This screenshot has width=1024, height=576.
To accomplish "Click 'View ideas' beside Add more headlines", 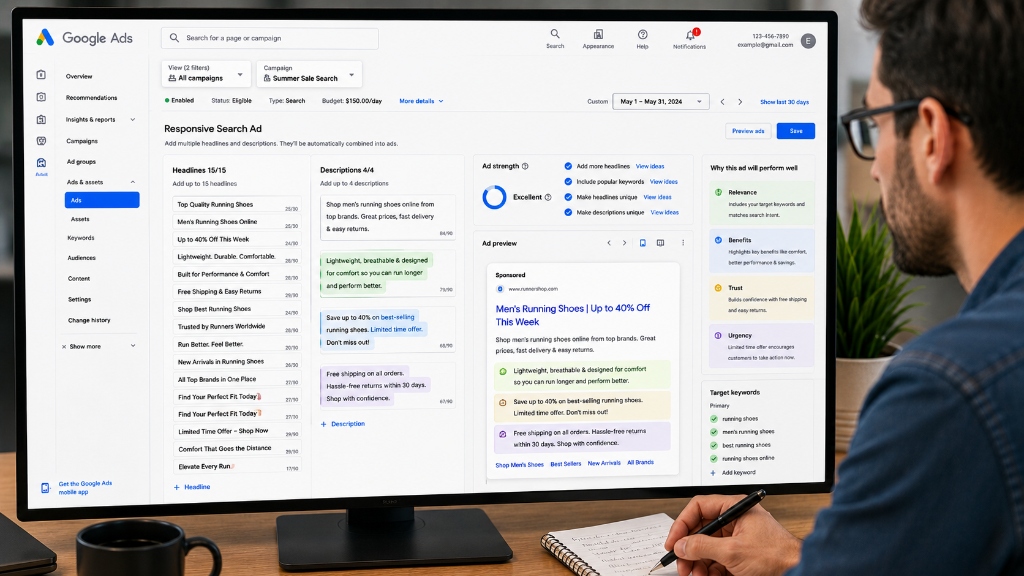I will [x=650, y=167].
